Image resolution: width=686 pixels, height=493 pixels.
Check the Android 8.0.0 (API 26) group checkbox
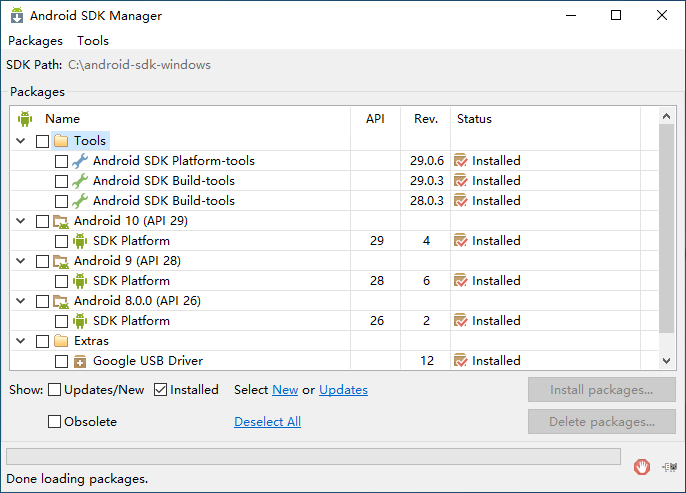[42, 301]
